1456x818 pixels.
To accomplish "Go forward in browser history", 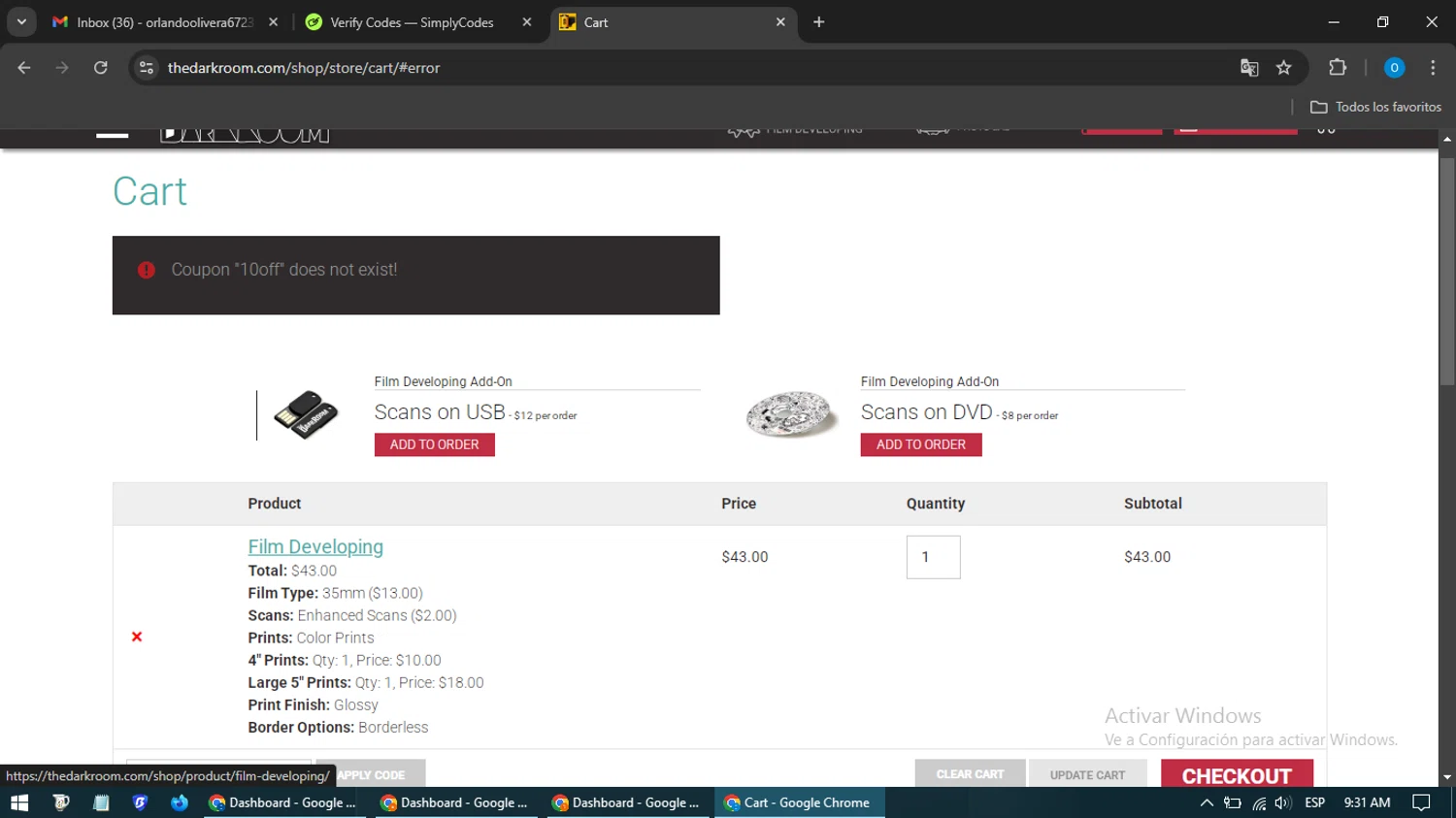I will (62, 68).
